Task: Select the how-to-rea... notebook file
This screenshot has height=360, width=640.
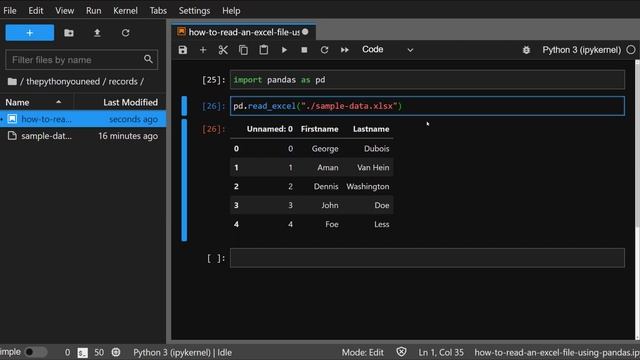Action: click(x=83, y=119)
